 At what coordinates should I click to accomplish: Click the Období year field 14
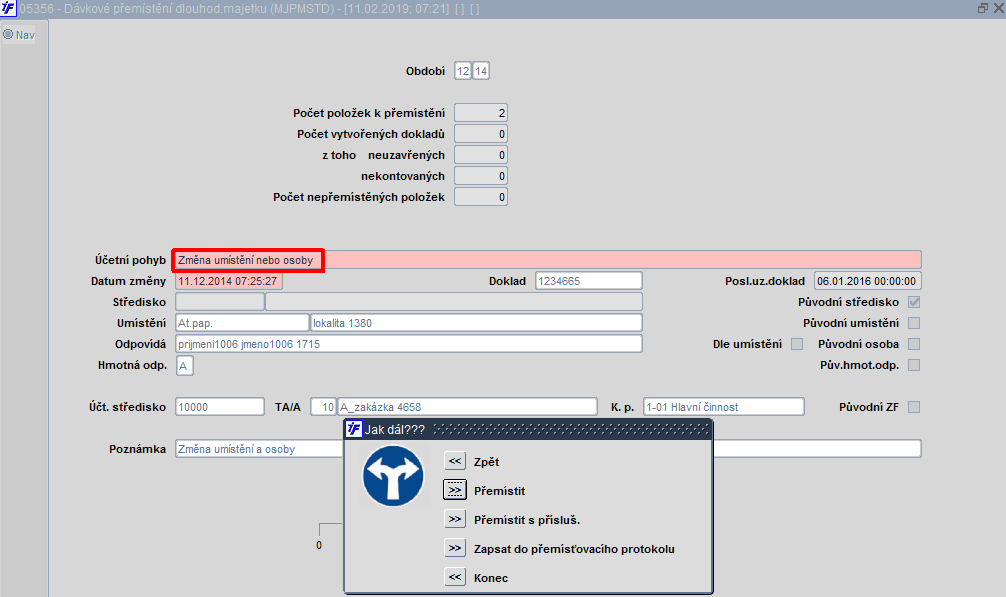click(481, 71)
